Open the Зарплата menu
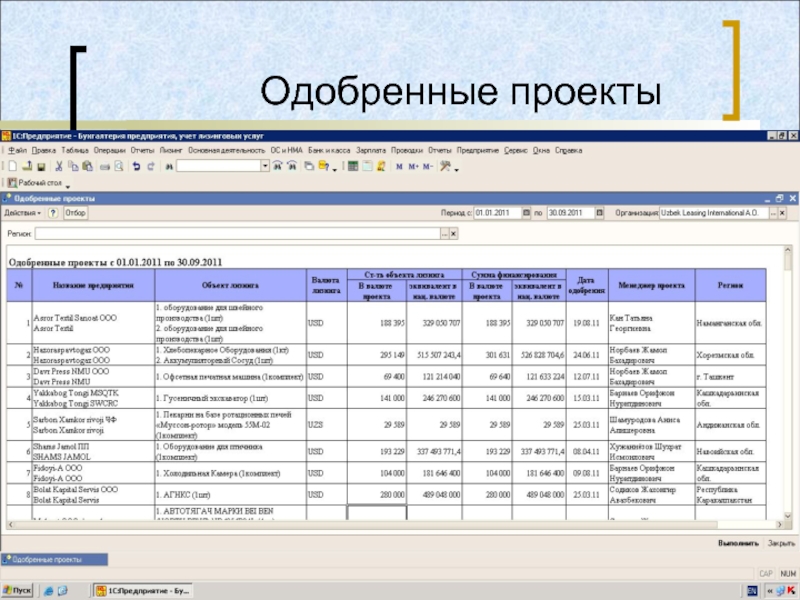 tap(370, 151)
